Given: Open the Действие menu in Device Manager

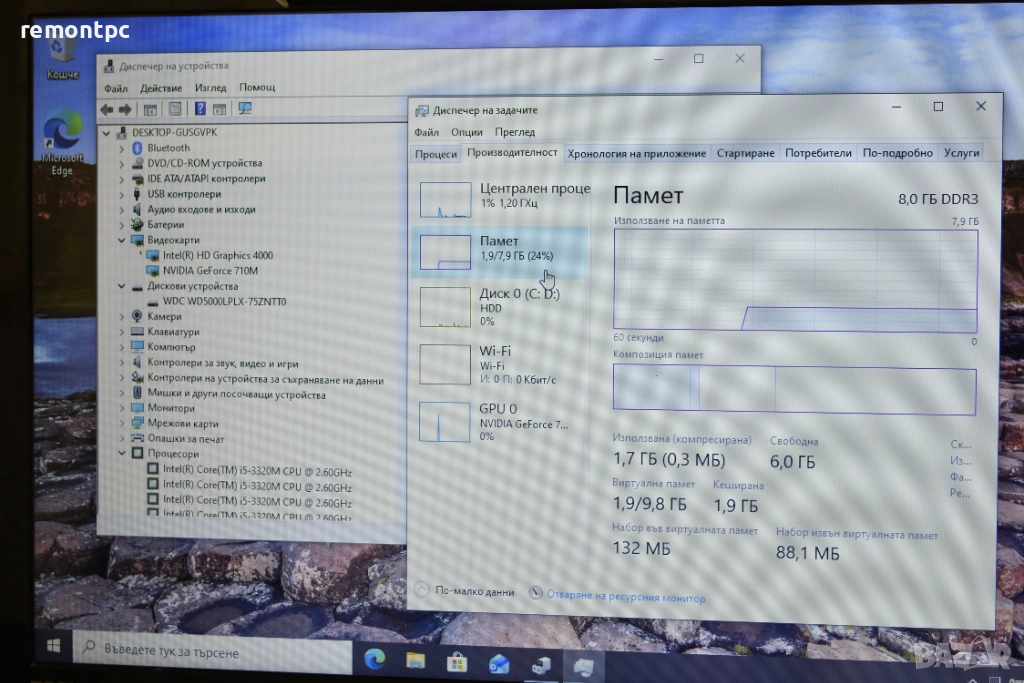Looking at the screenshot, I should pyautogui.click(x=161, y=88).
